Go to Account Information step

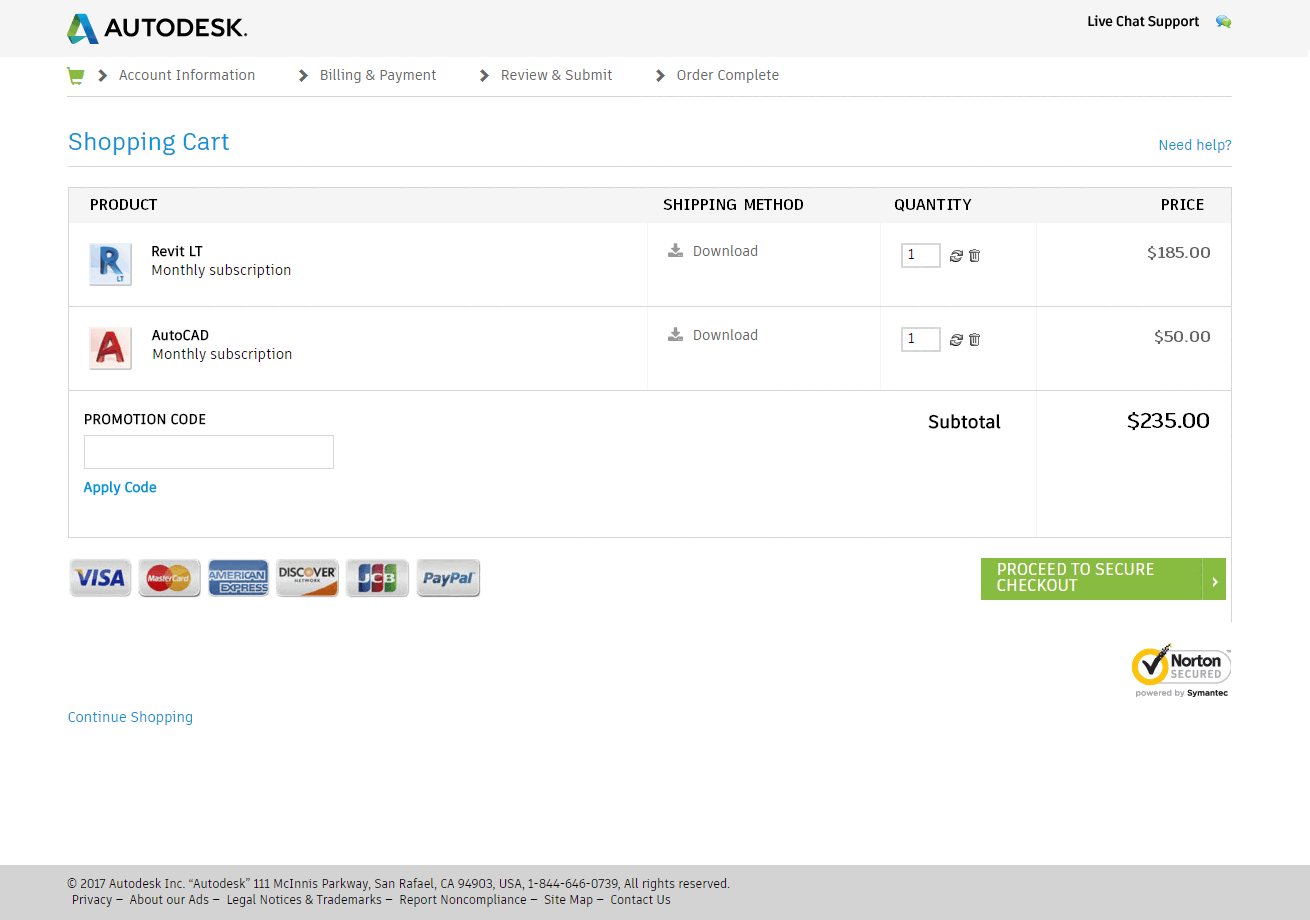coord(187,75)
